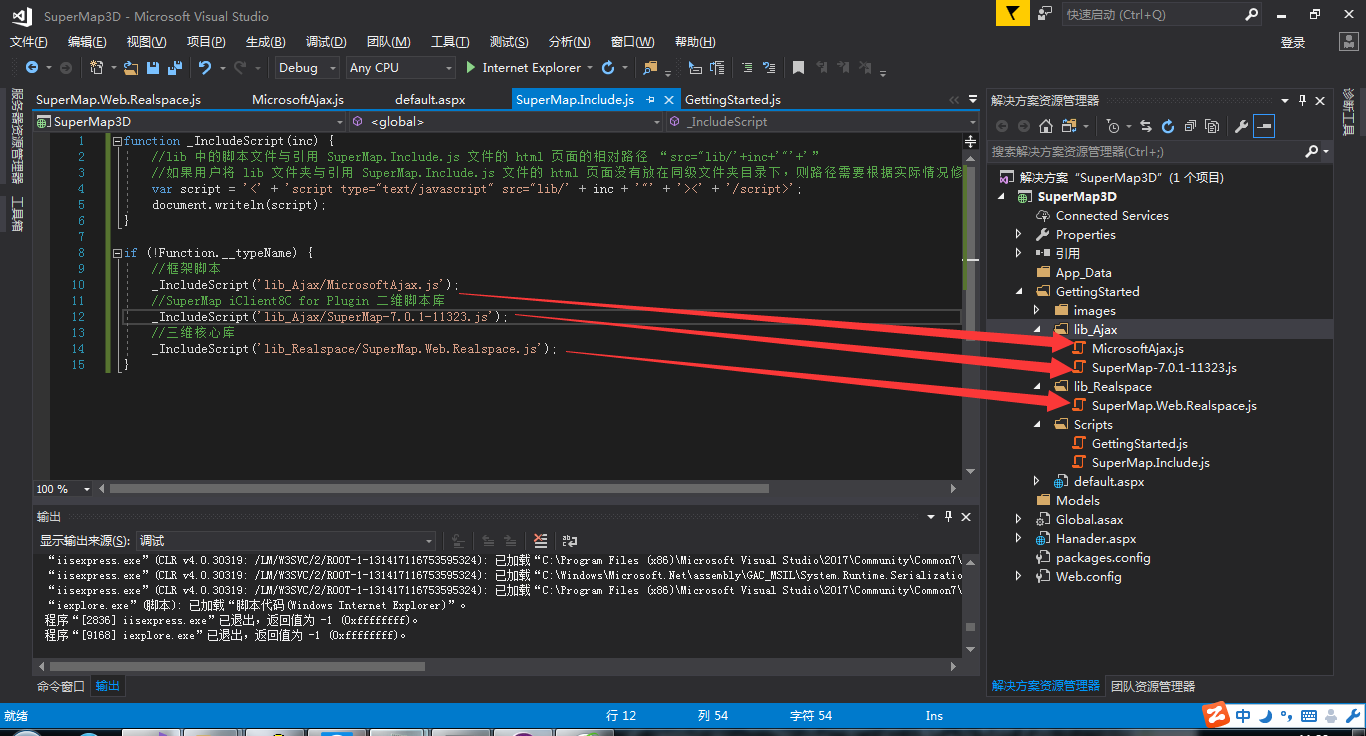Image resolution: width=1366 pixels, height=736 pixels.
Task: Click the magnifier in Solution Explorer search
Action: coord(1312,152)
